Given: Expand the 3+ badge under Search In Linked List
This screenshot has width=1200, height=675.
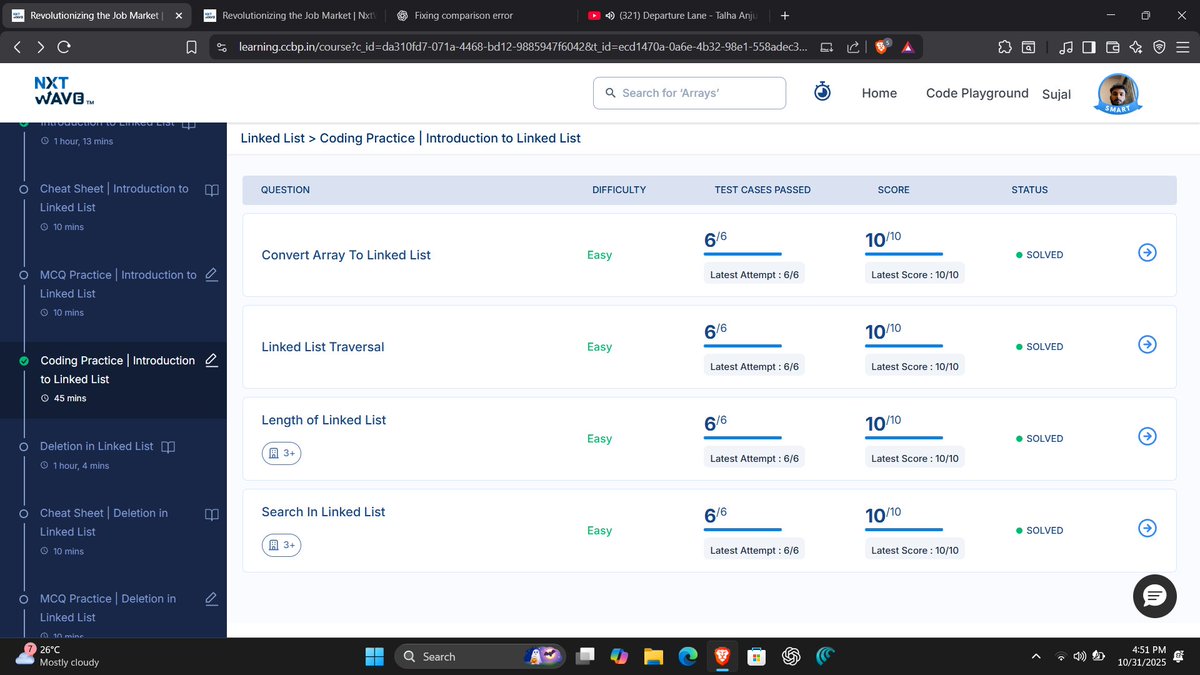Looking at the screenshot, I should tap(281, 545).
